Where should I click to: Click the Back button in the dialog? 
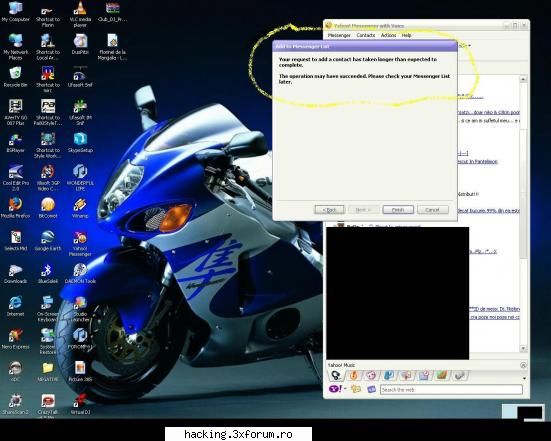(329, 210)
